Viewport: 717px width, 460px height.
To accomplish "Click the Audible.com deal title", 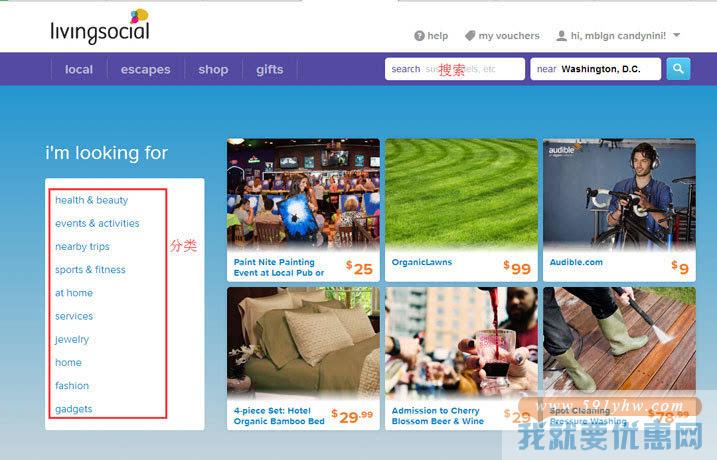I will (x=576, y=262).
